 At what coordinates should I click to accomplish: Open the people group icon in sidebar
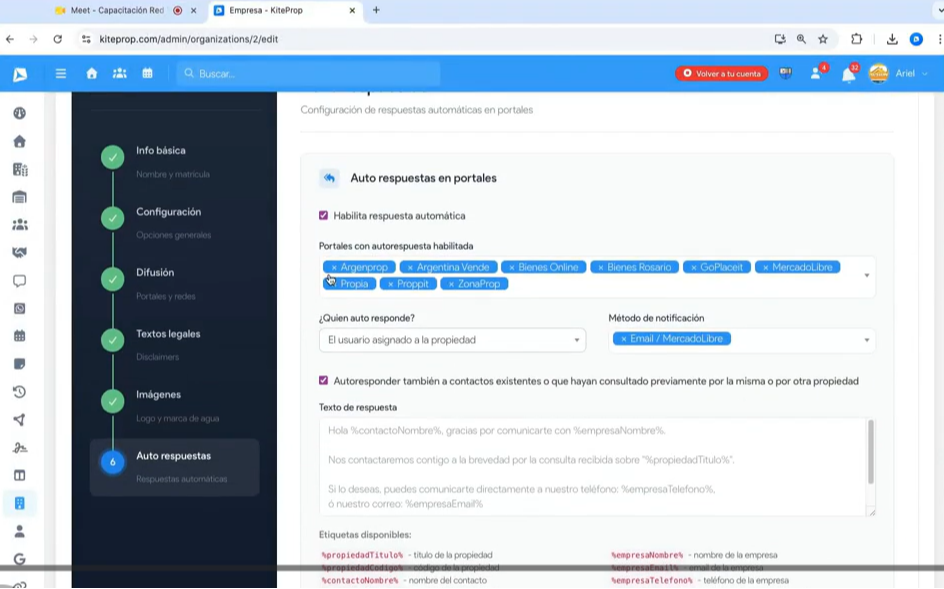pyautogui.click(x=19, y=225)
